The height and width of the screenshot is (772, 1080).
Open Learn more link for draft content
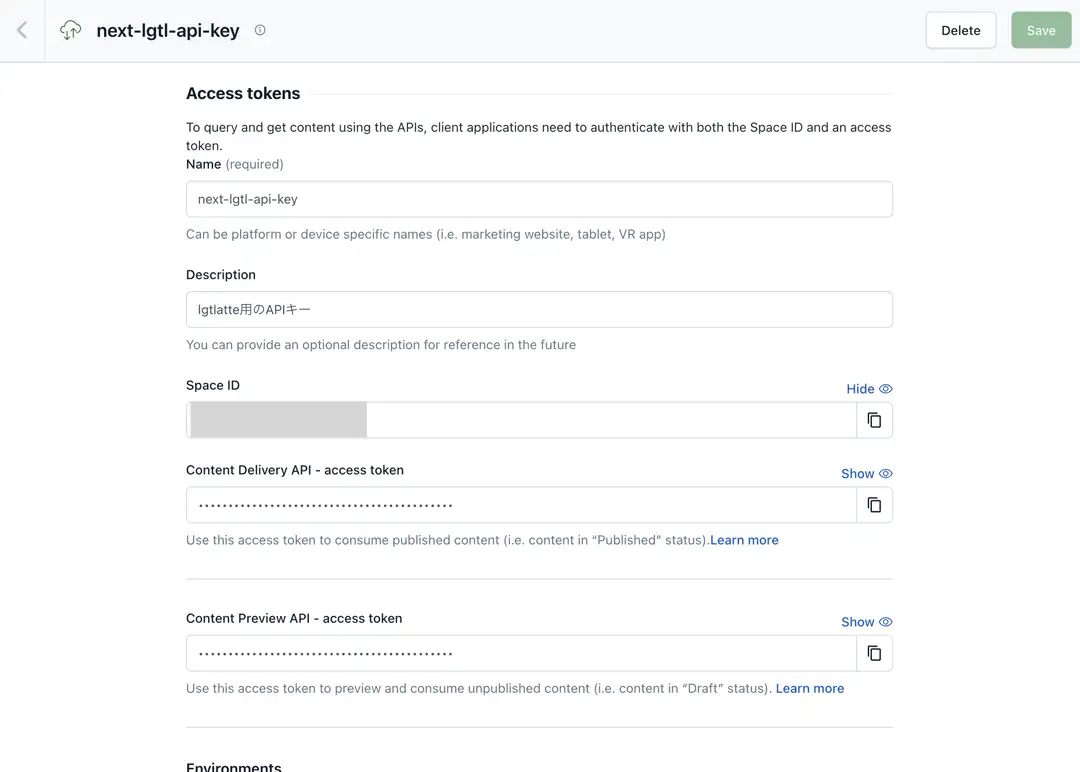click(809, 688)
